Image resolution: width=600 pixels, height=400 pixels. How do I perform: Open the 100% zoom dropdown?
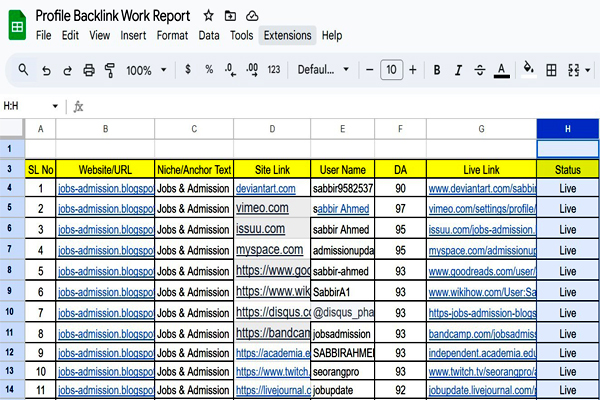[145, 70]
